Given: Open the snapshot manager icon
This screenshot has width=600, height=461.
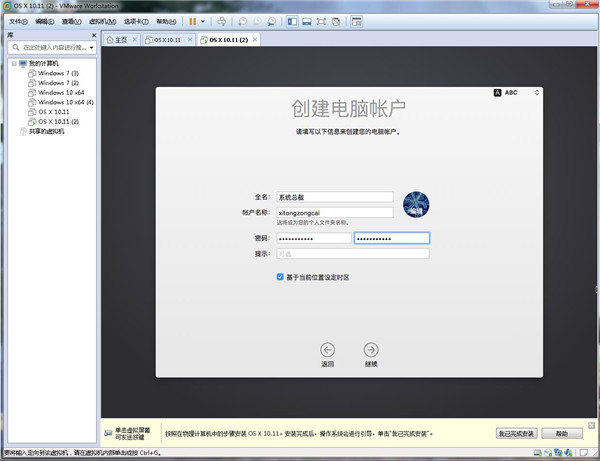Looking at the screenshot, I should [x=272, y=22].
